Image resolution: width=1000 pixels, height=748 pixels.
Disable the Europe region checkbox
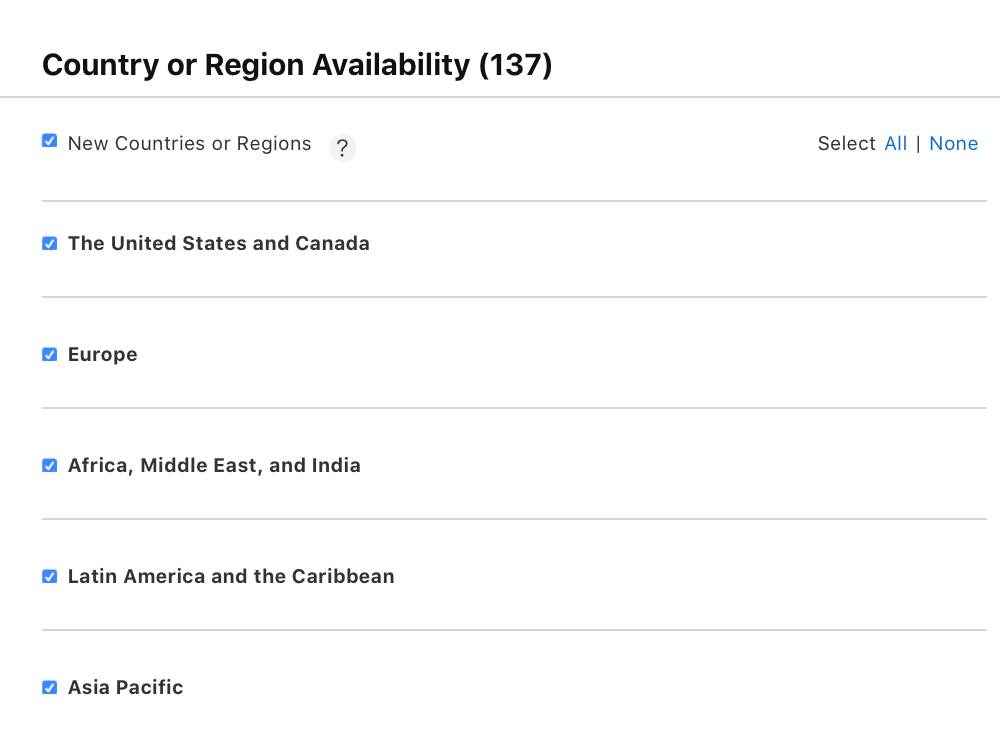[x=50, y=354]
